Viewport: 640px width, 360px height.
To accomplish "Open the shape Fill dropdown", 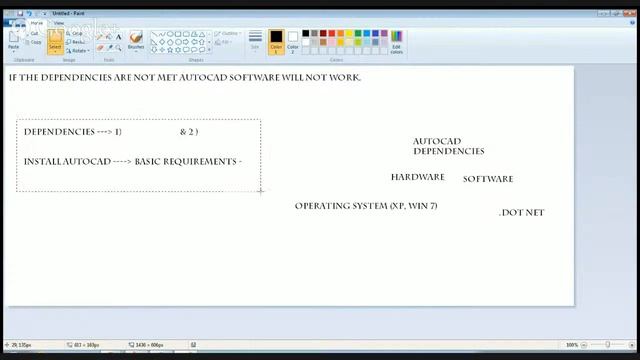I will point(224,42).
